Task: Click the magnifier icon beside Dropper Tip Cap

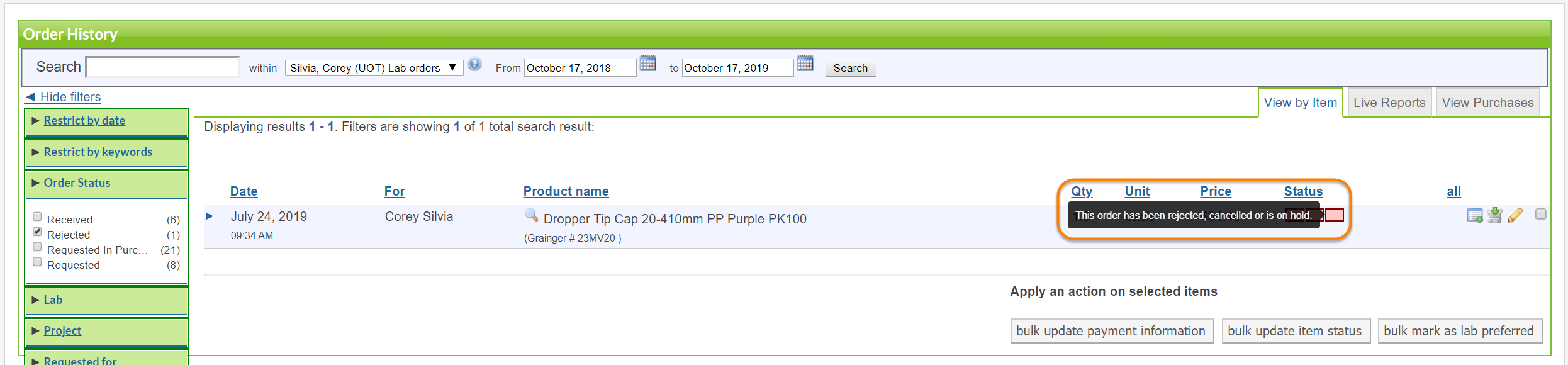Action: pos(532,215)
